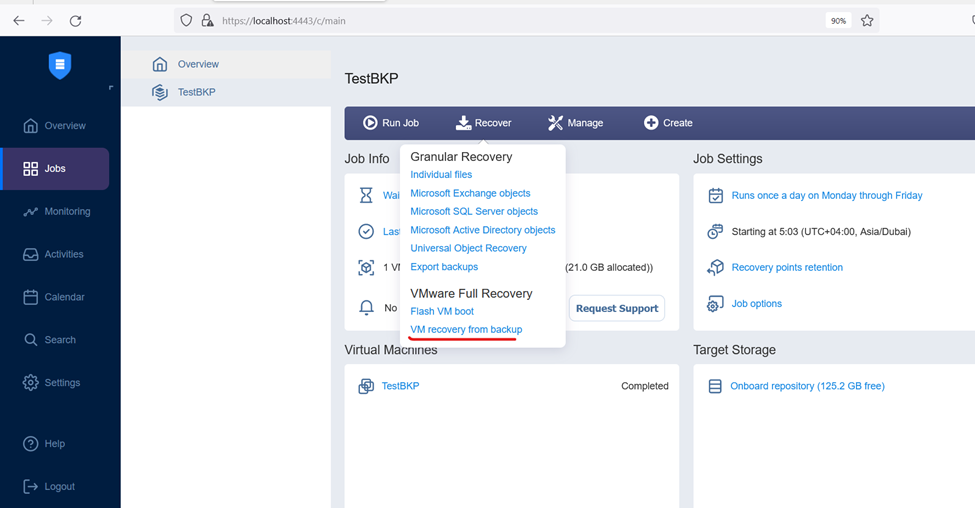Select Individual files recovery option

pyautogui.click(x=441, y=175)
